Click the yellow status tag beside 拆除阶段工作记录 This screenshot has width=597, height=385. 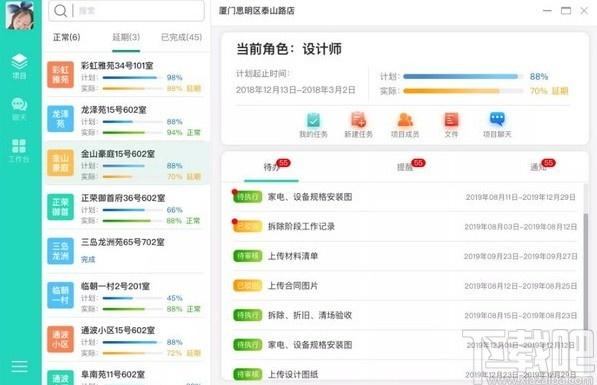point(247,226)
